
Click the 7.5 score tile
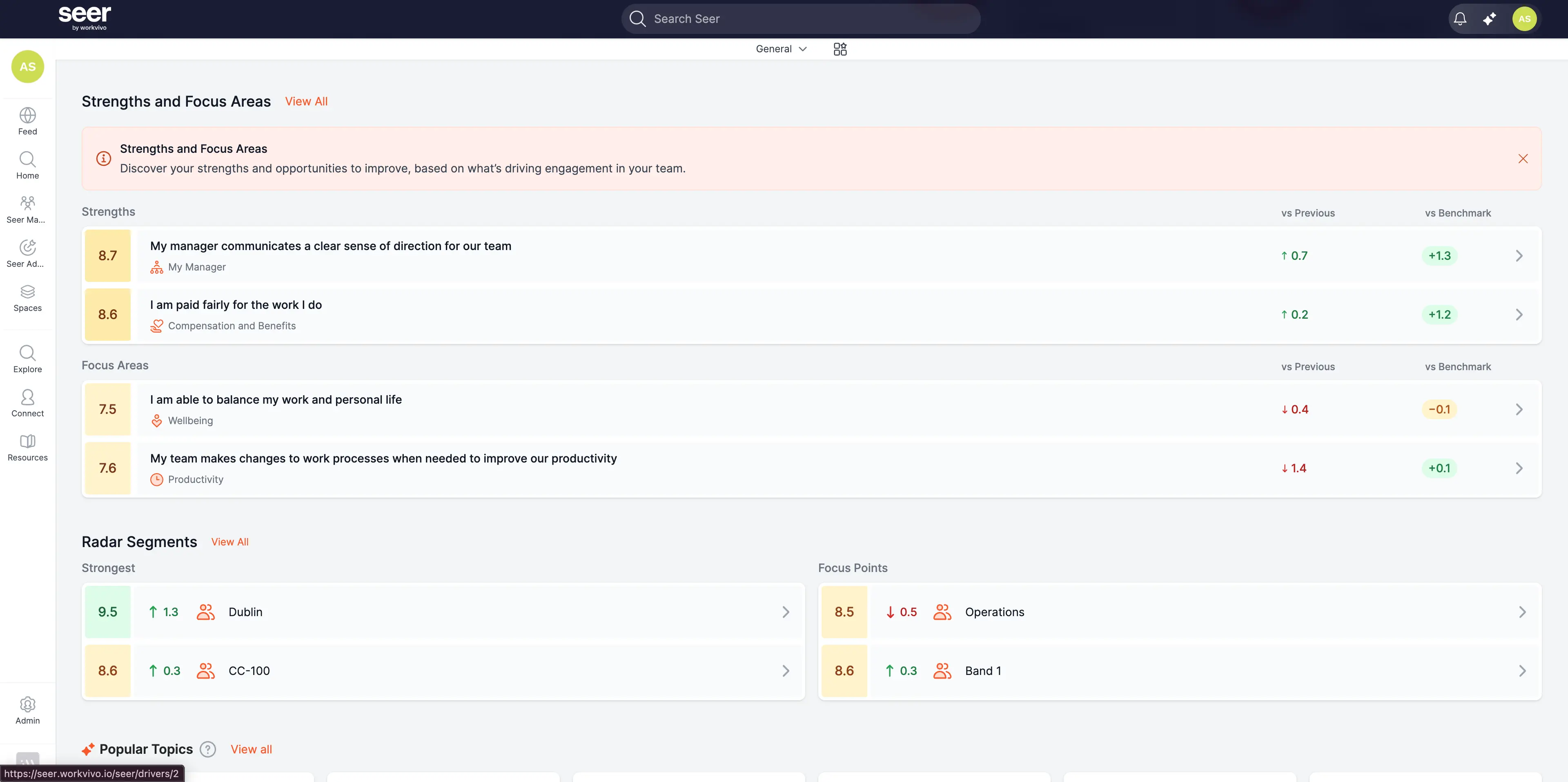pyautogui.click(x=108, y=409)
